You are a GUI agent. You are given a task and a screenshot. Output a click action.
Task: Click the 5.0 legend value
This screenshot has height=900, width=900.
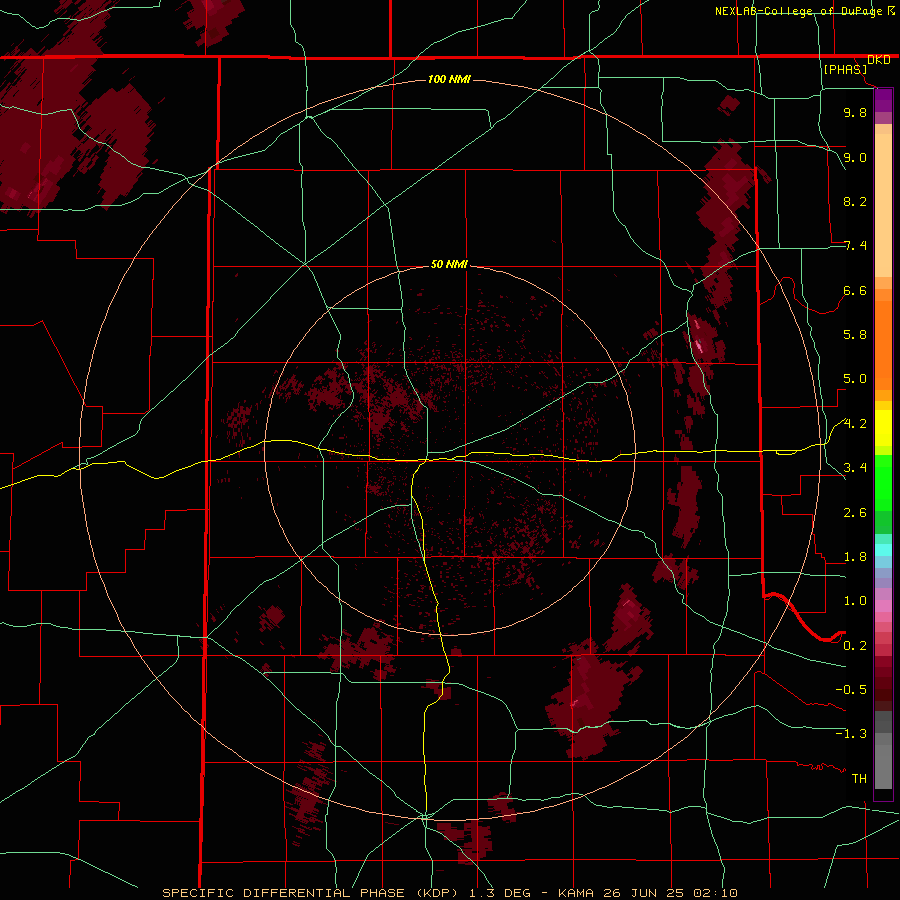tap(855, 379)
